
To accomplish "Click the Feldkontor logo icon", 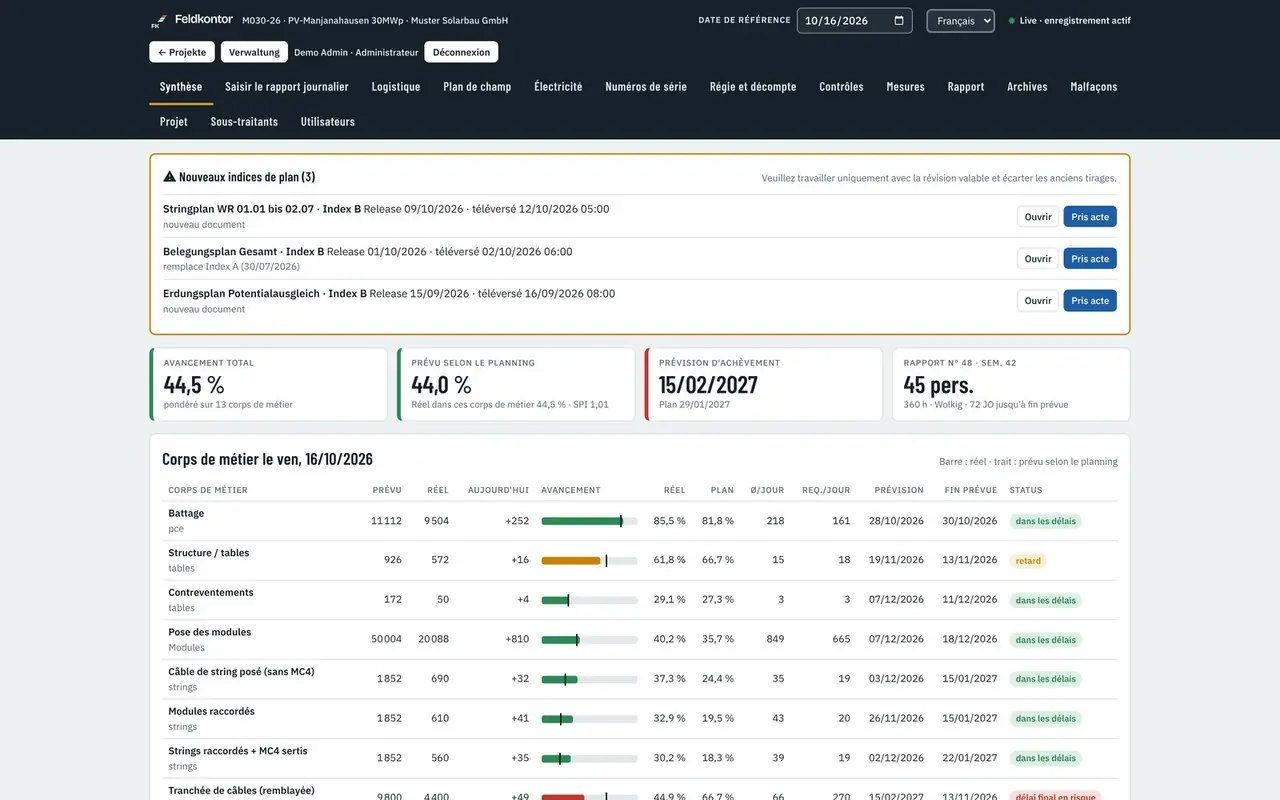I will click(x=158, y=21).
